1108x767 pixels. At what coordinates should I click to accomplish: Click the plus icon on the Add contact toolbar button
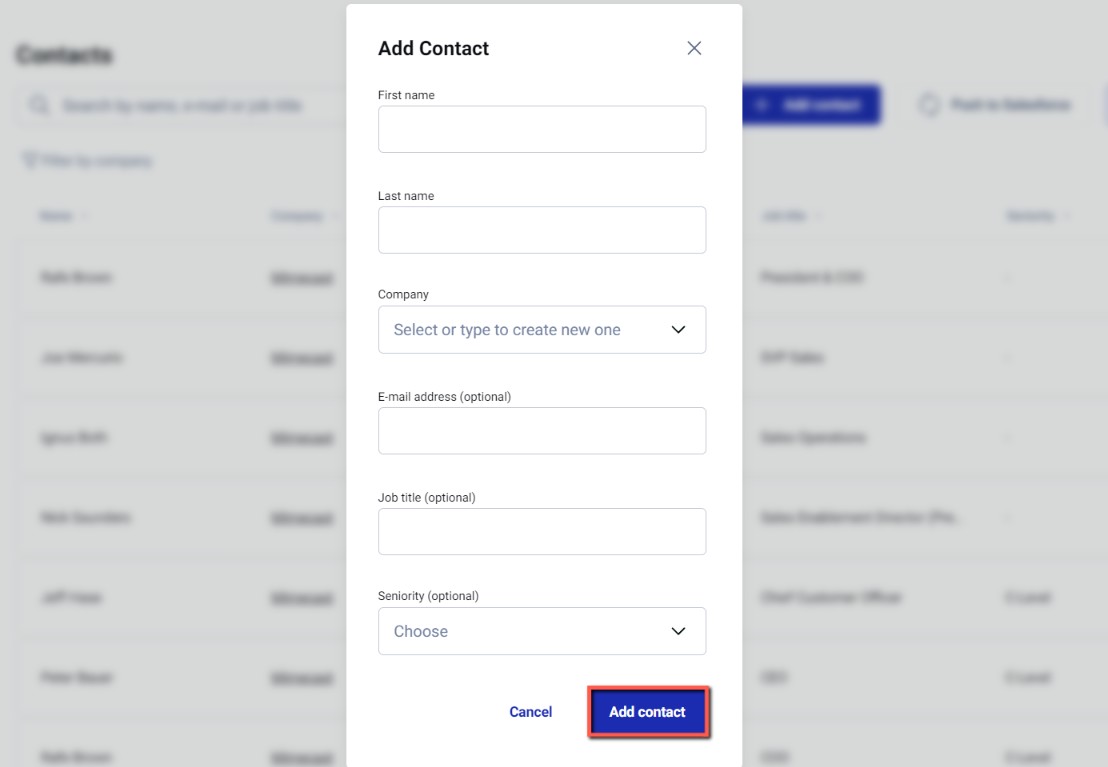[x=760, y=104]
